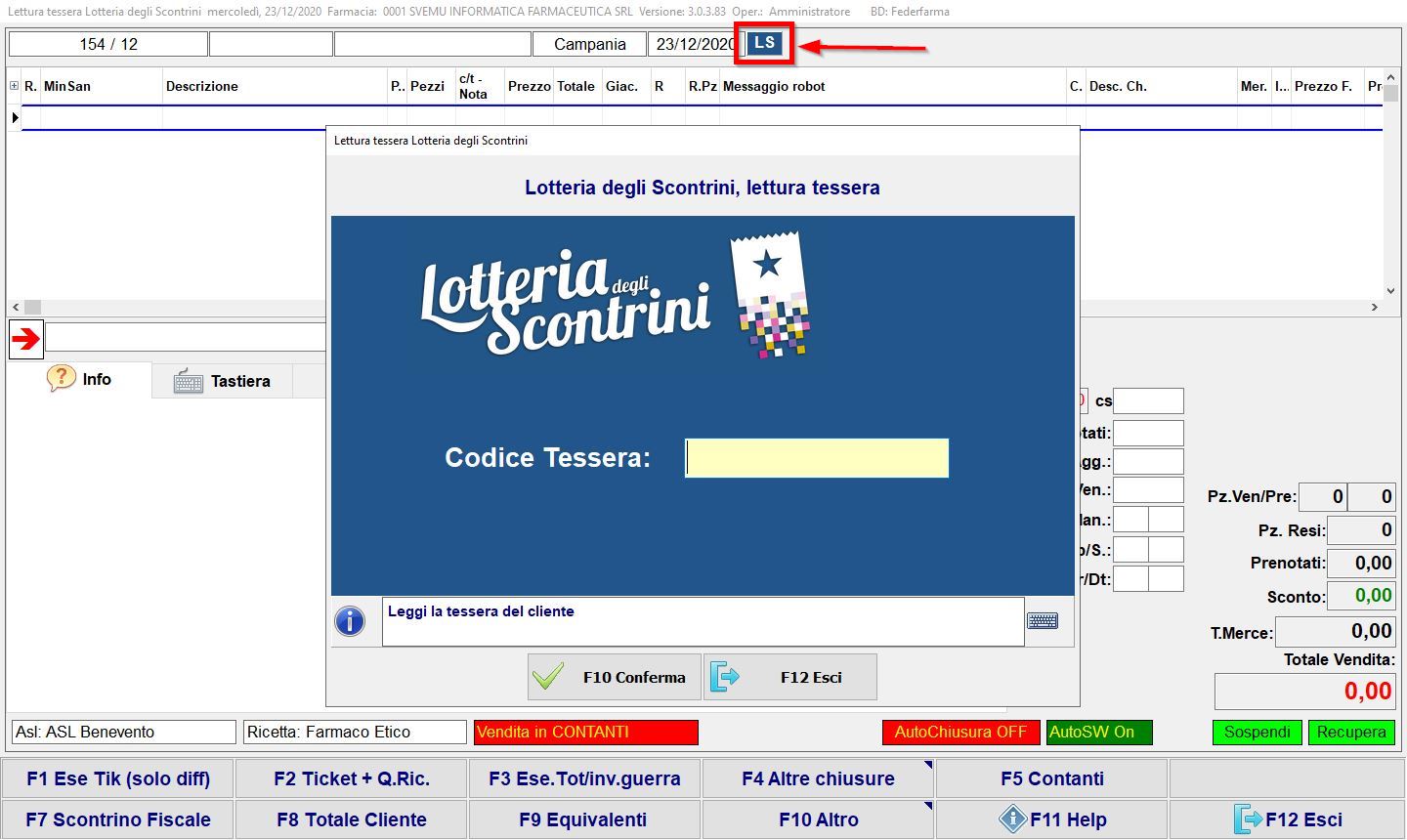This screenshot has height=840, width=1407.
Task: Click the current row pointer arrow
Action: coord(15,118)
